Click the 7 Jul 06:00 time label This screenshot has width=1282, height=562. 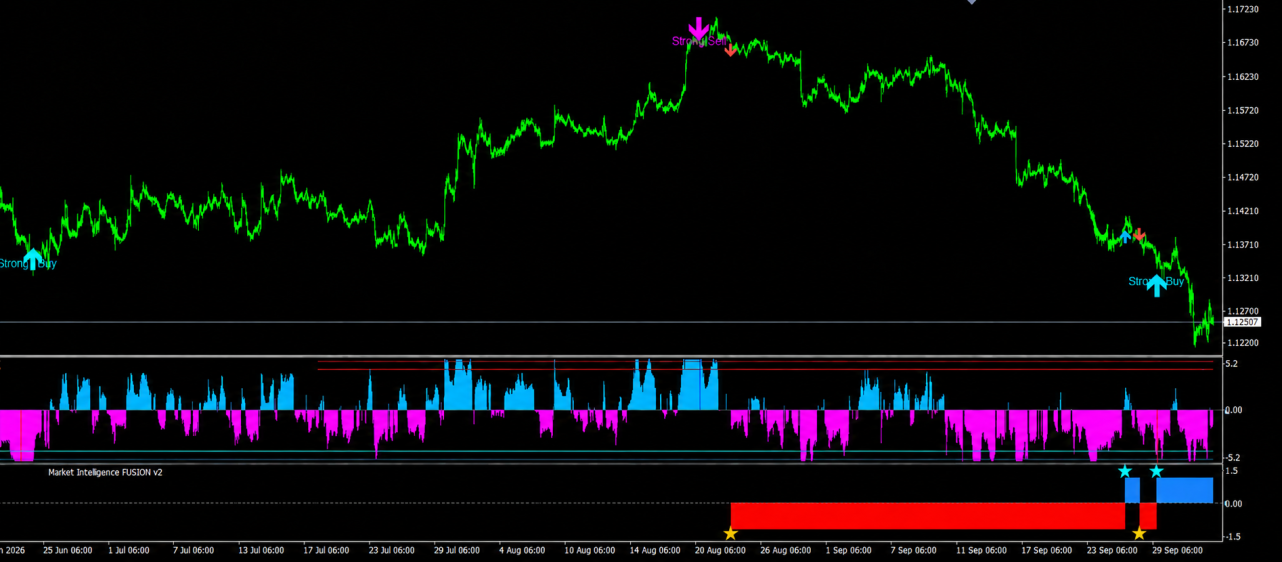click(194, 550)
